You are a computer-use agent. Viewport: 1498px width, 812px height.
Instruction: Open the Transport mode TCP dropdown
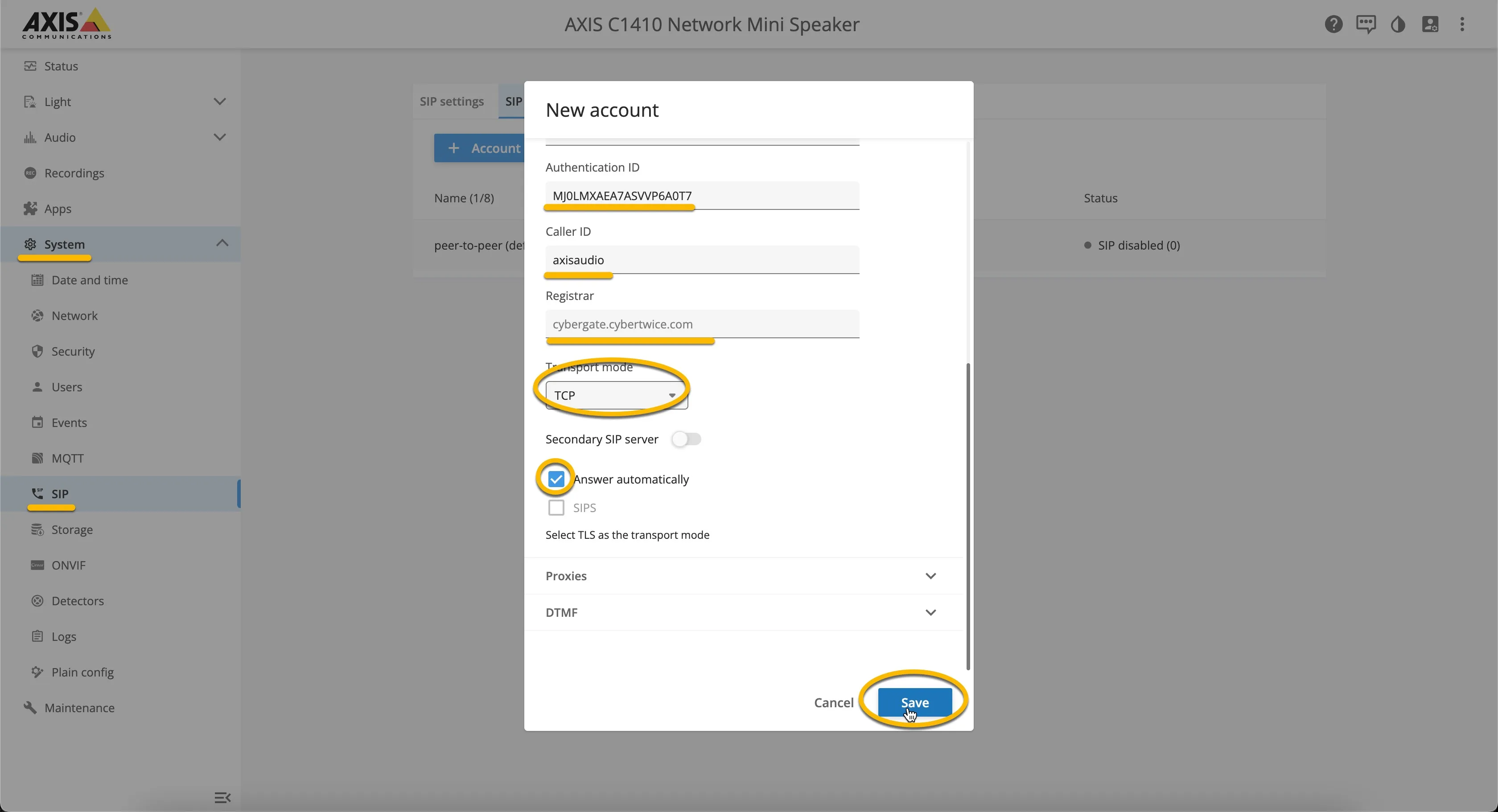click(617, 395)
